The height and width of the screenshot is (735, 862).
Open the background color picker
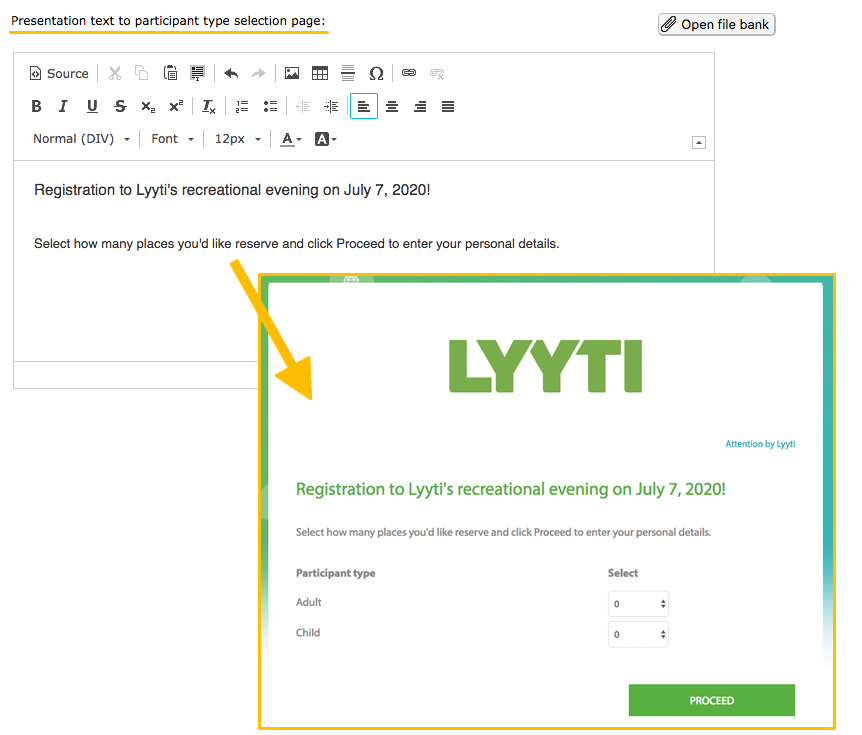click(325, 139)
